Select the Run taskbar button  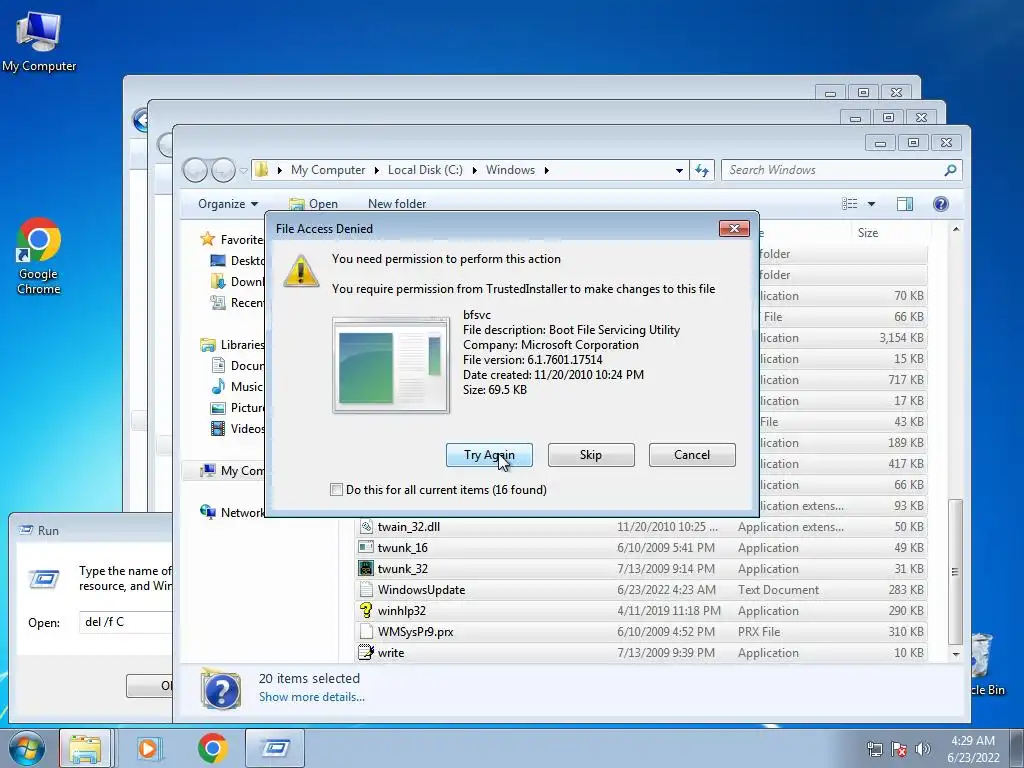(275, 748)
